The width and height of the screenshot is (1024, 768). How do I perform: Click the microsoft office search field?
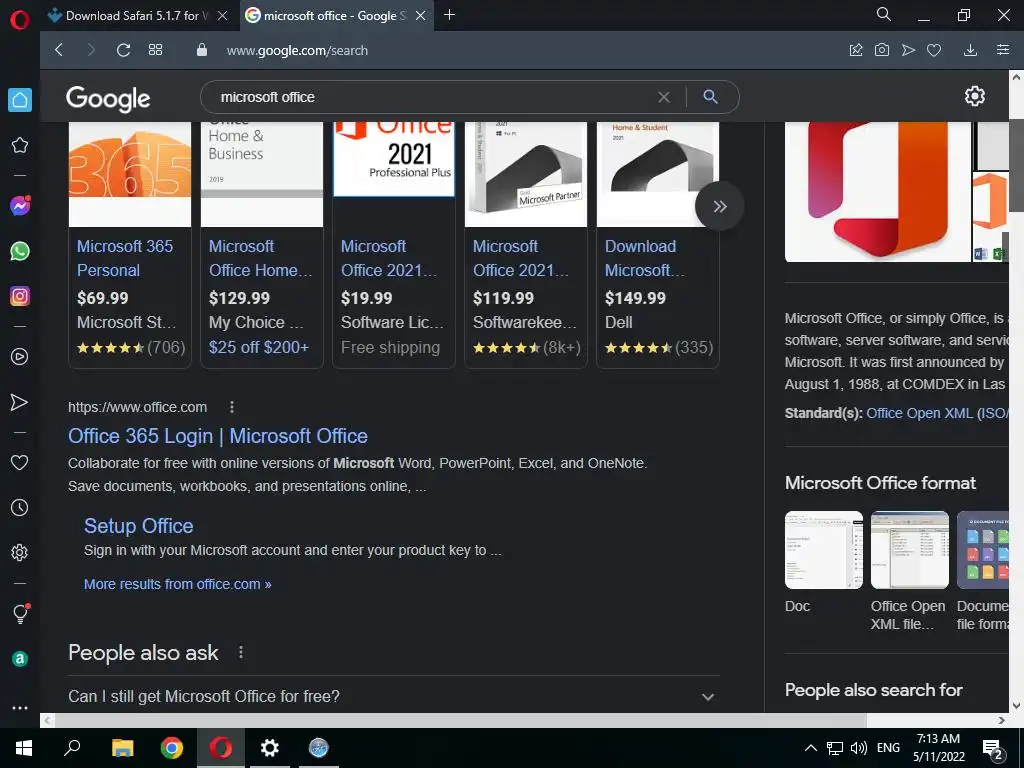click(x=431, y=97)
